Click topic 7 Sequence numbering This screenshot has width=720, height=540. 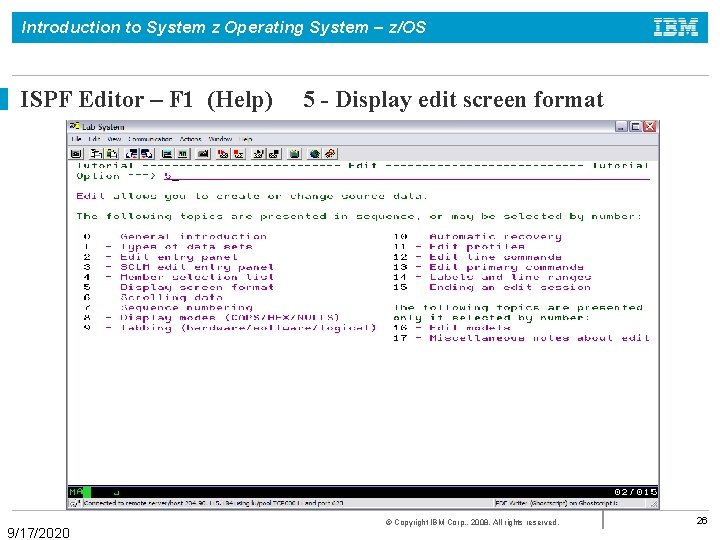pyautogui.click(x=168, y=307)
